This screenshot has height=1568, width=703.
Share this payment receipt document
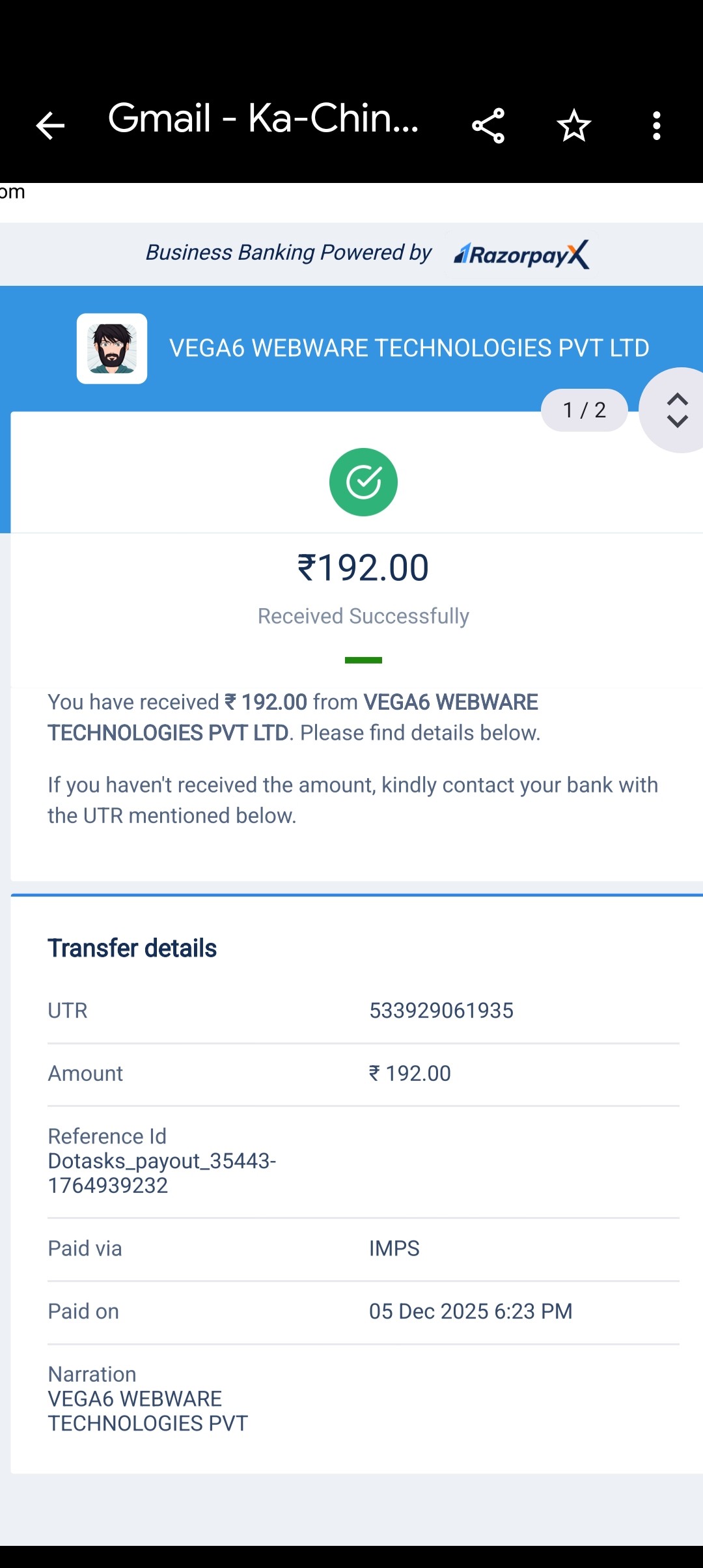[488, 126]
